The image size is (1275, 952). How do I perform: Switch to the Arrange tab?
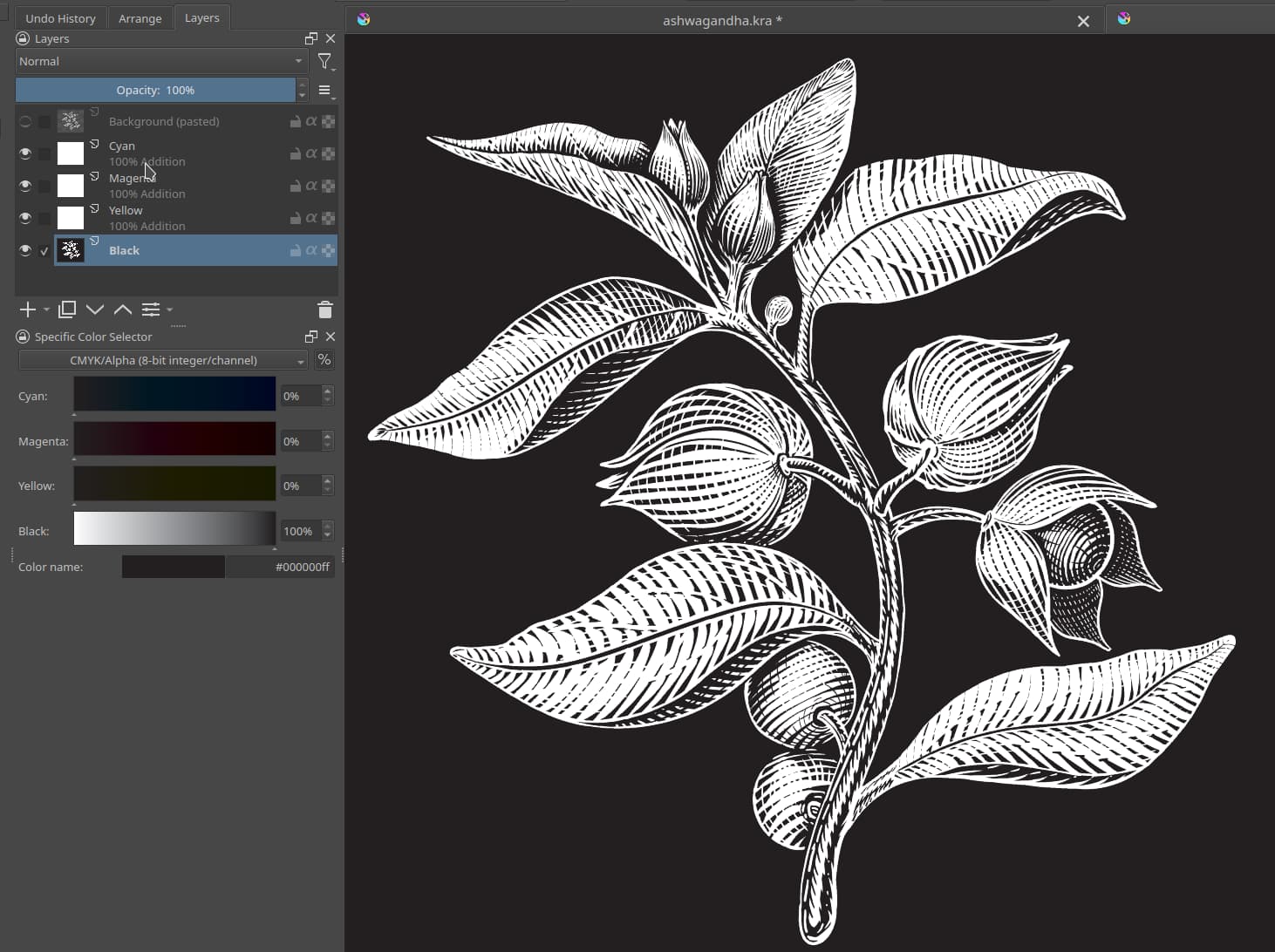tap(140, 18)
